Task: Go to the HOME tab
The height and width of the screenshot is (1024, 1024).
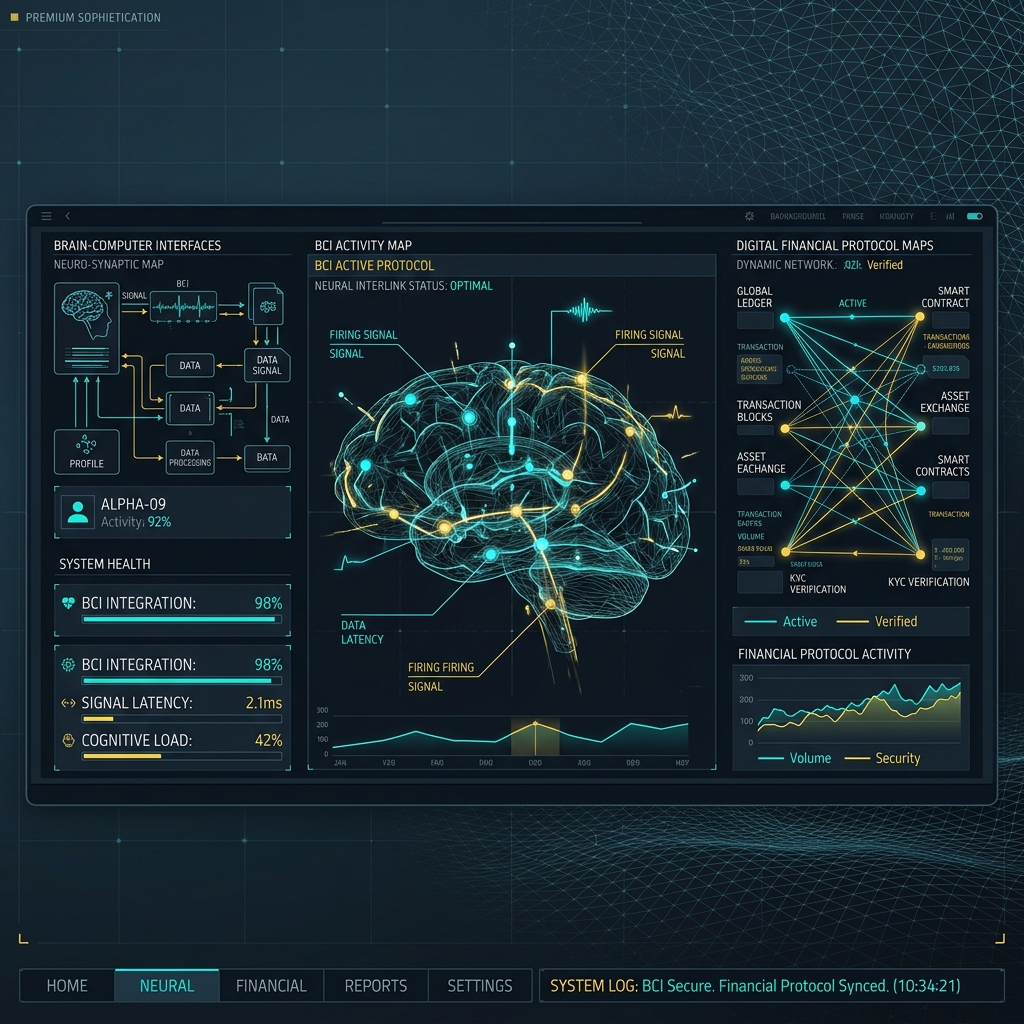Action: tap(67, 985)
